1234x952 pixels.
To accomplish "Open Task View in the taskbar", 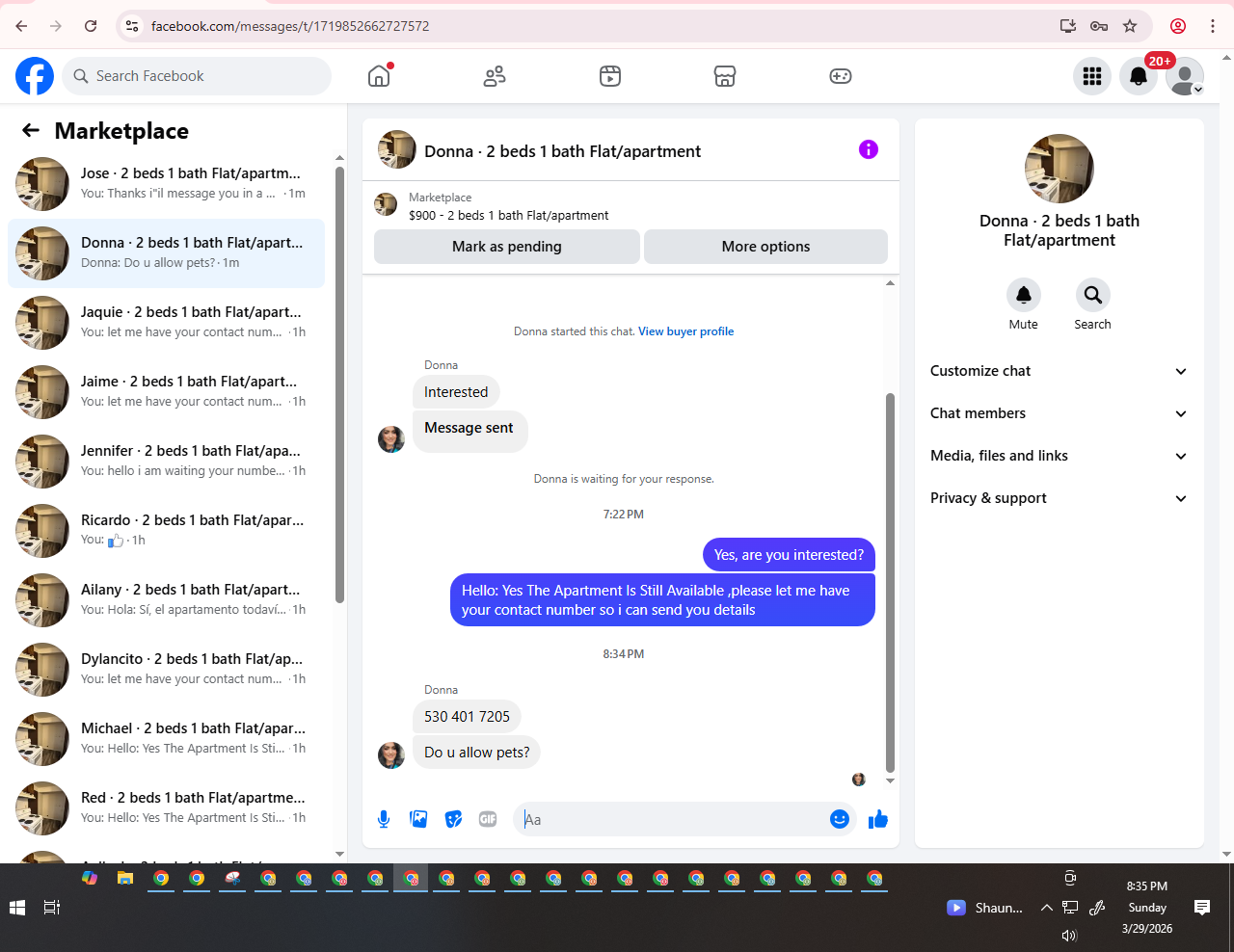I will 52,908.
